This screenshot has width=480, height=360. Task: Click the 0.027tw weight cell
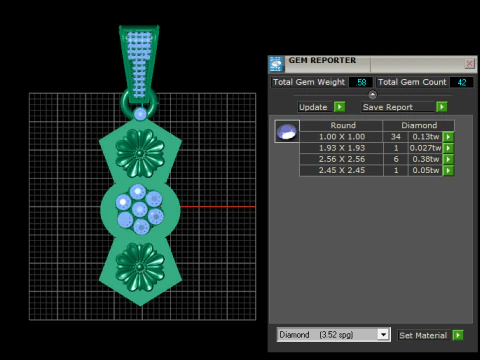click(x=425, y=148)
